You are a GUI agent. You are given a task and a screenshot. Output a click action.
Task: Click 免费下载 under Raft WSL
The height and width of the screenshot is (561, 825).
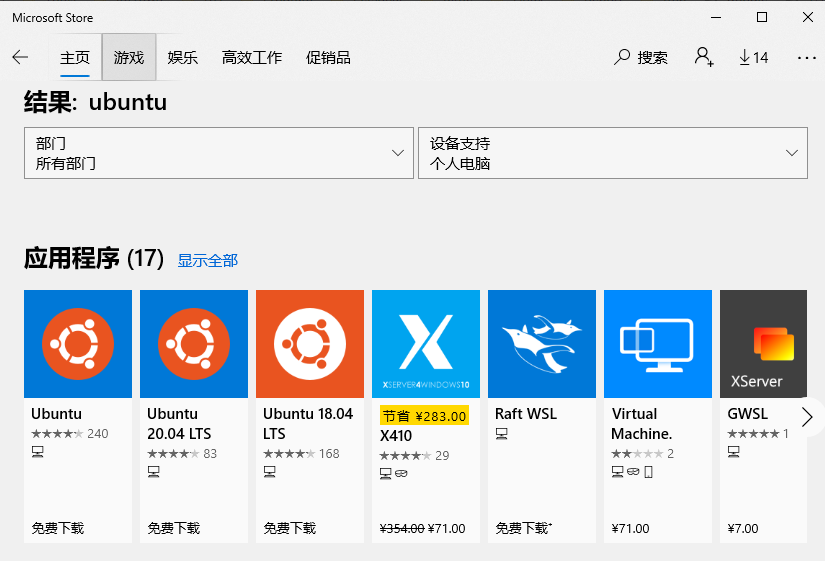tap(523, 528)
